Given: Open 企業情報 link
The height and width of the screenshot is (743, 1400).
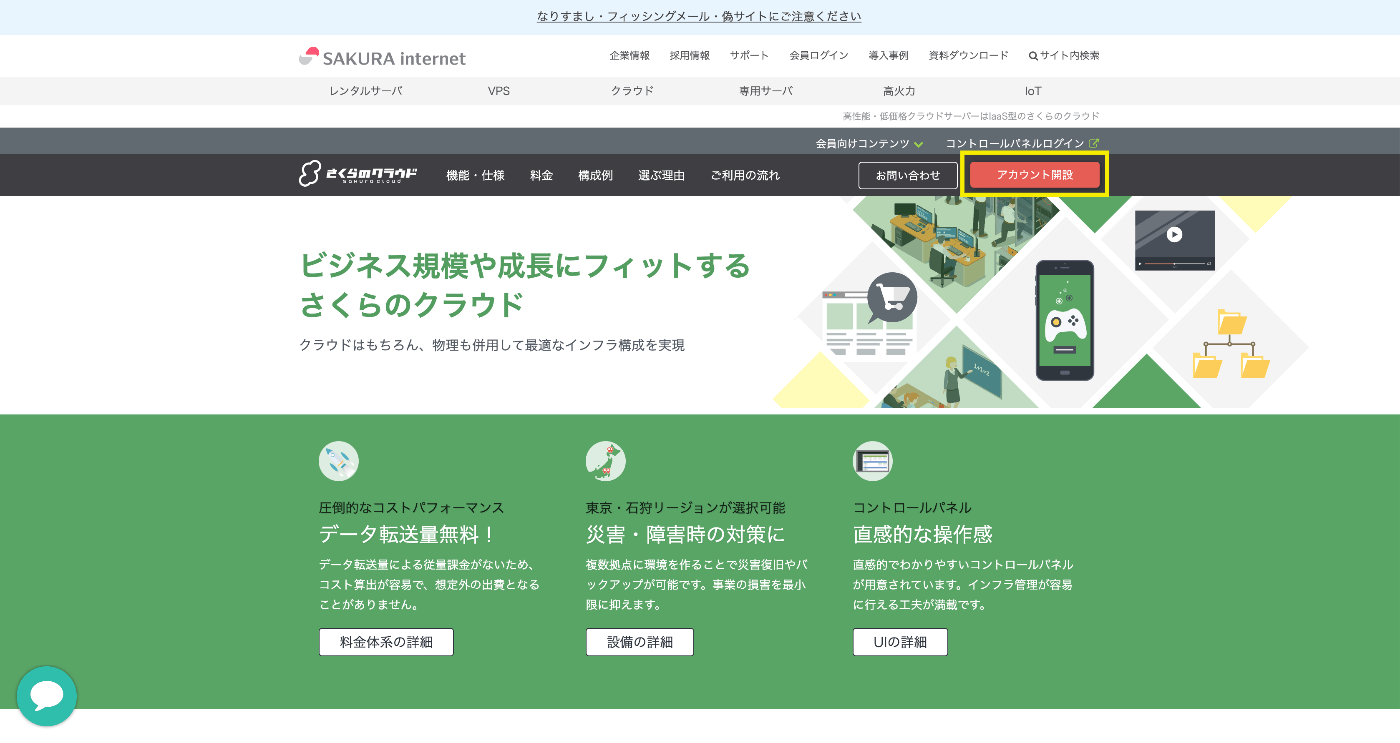Looking at the screenshot, I should coord(630,56).
